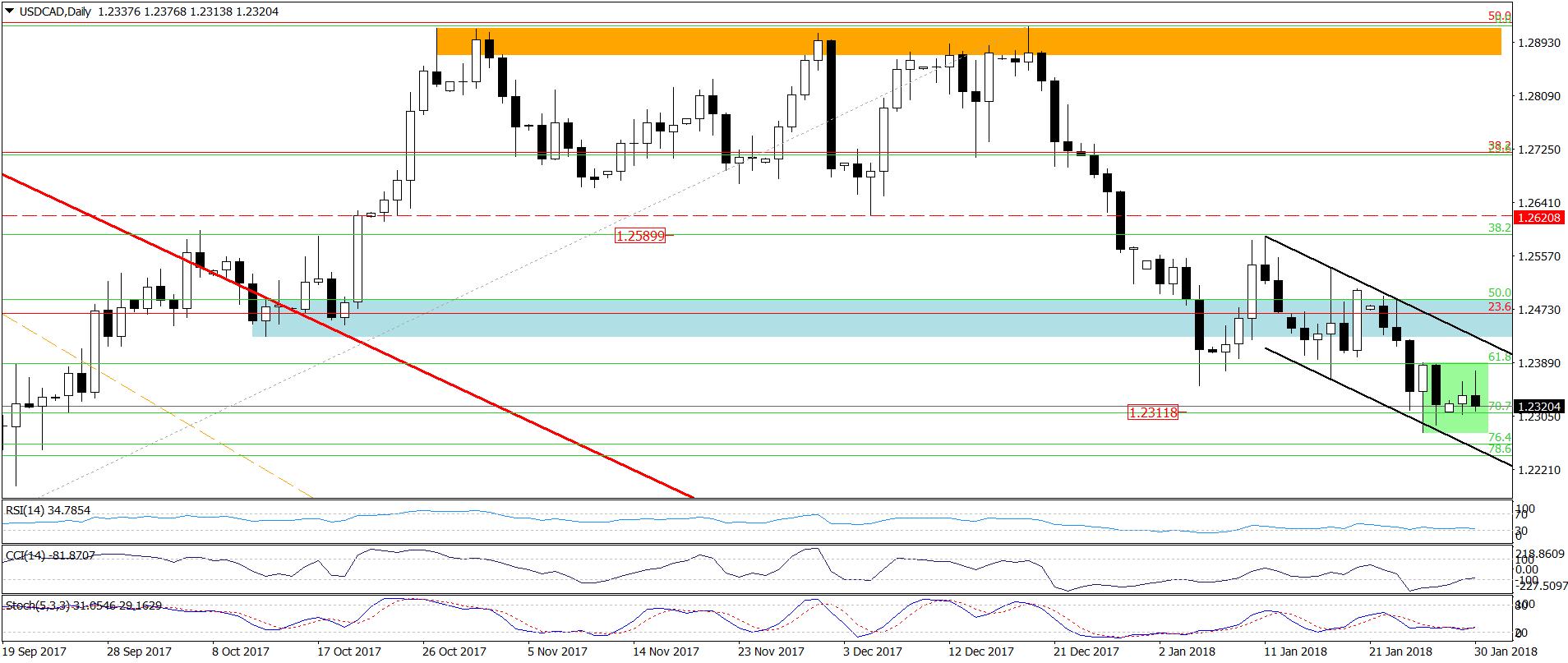Click the green 78.6 Fibonacci level label

pyautogui.click(x=1500, y=449)
